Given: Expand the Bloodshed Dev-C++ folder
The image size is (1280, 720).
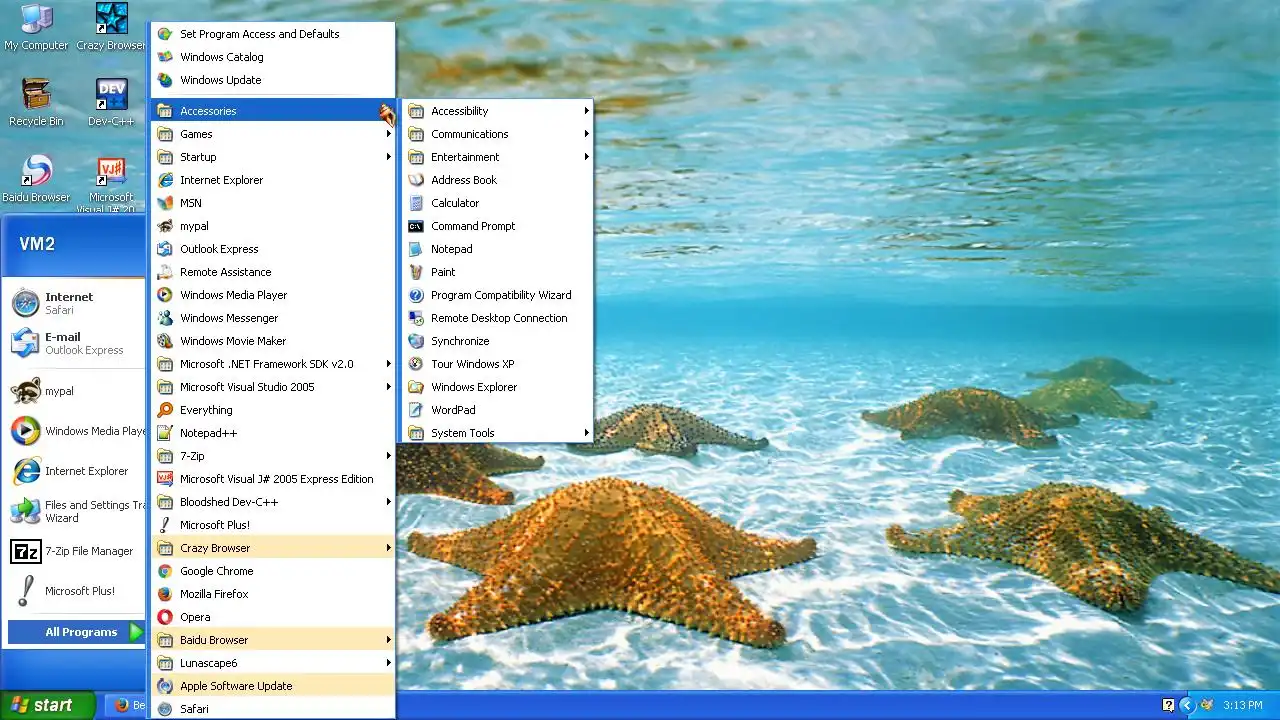Looking at the screenshot, I should 273,502.
